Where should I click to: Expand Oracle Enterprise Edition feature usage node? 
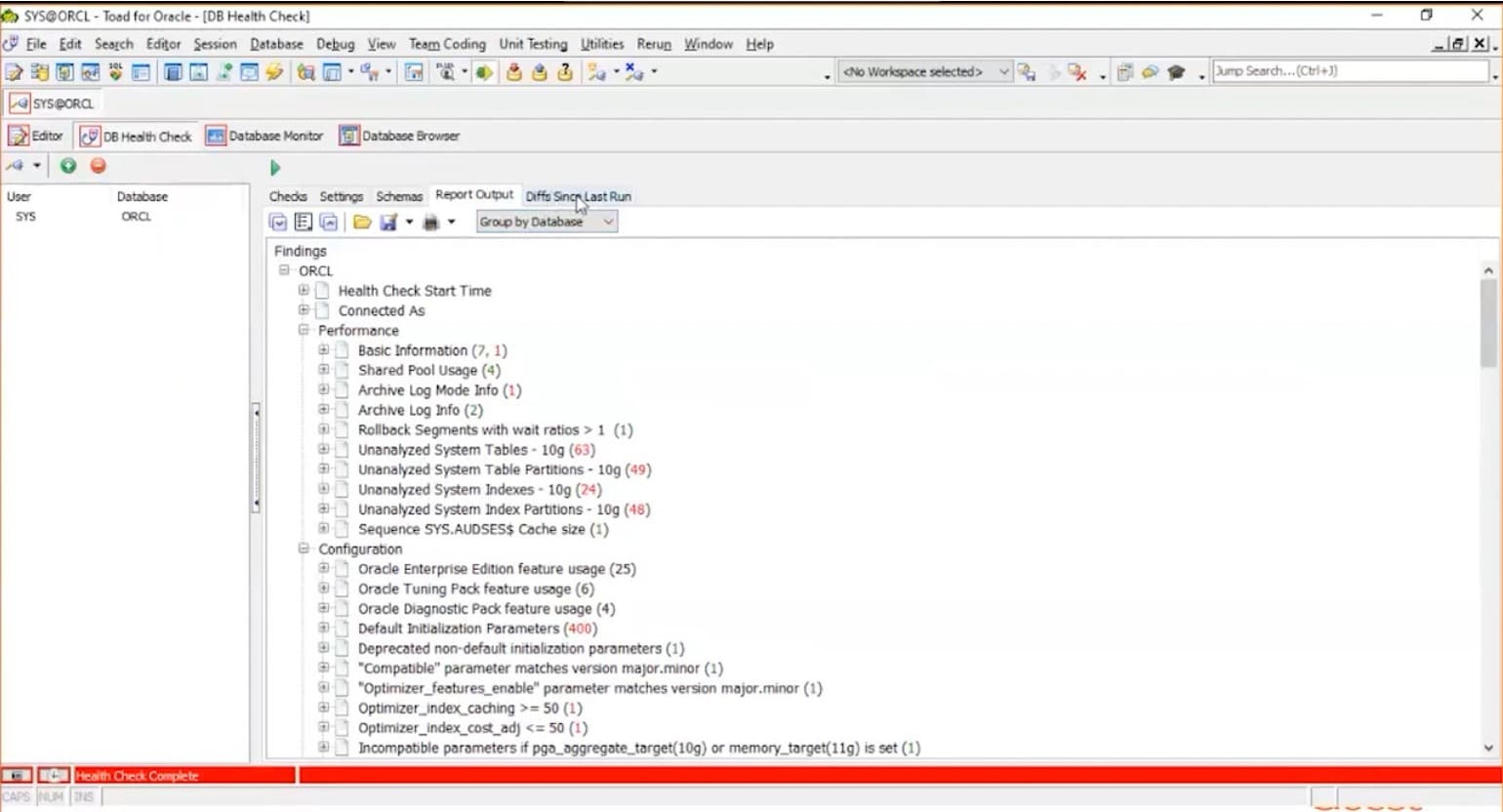click(324, 568)
